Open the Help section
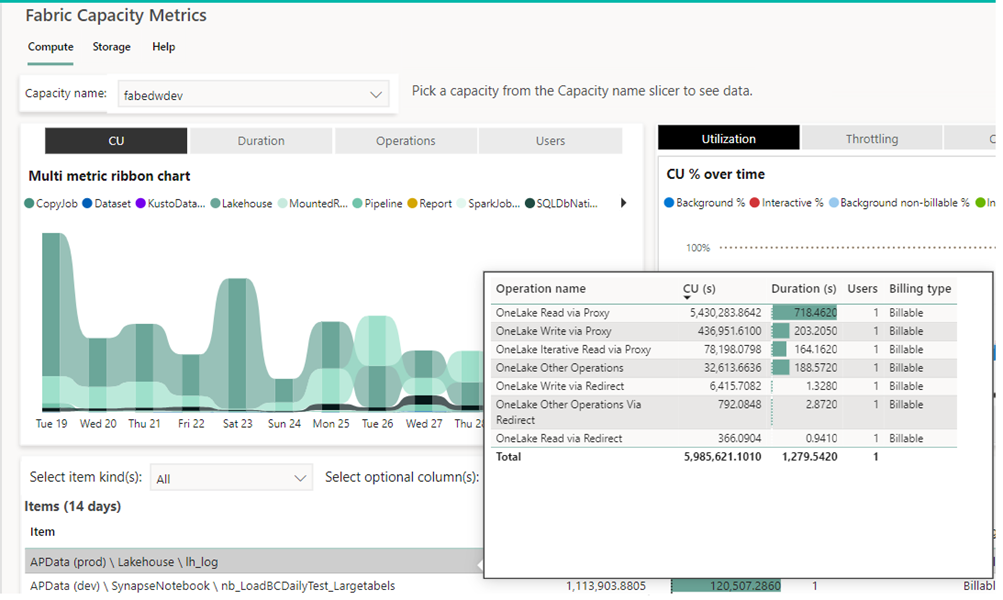This screenshot has width=1003, height=600. coord(163,47)
